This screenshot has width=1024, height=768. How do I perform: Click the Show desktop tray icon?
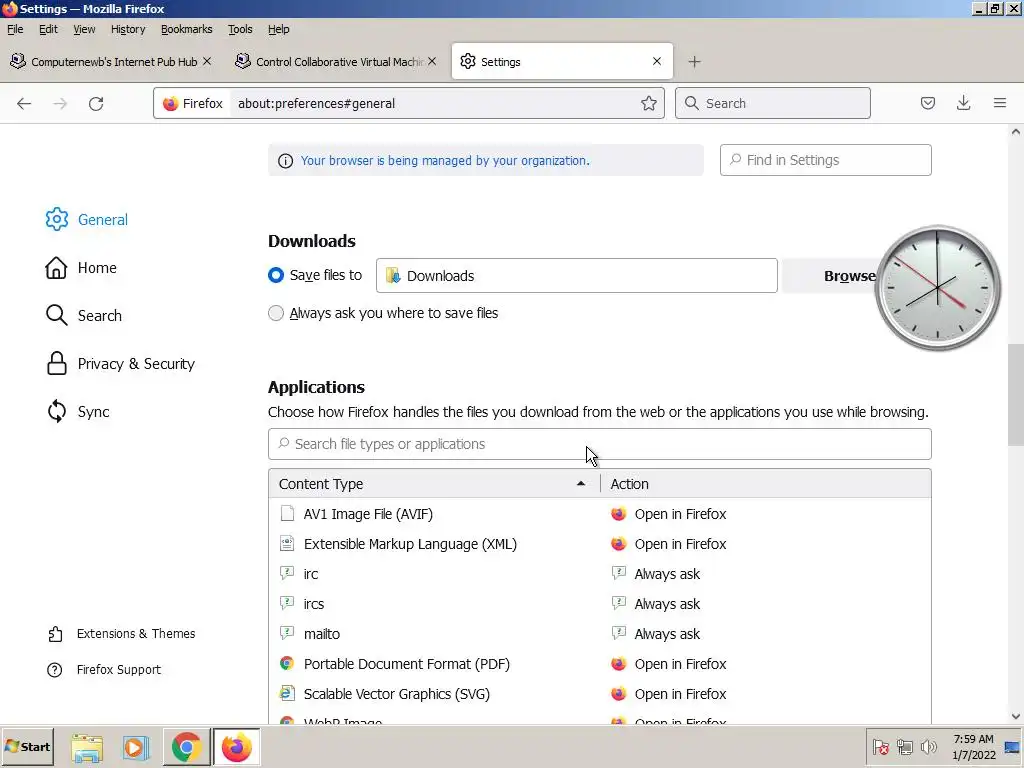tap(1012, 747)
